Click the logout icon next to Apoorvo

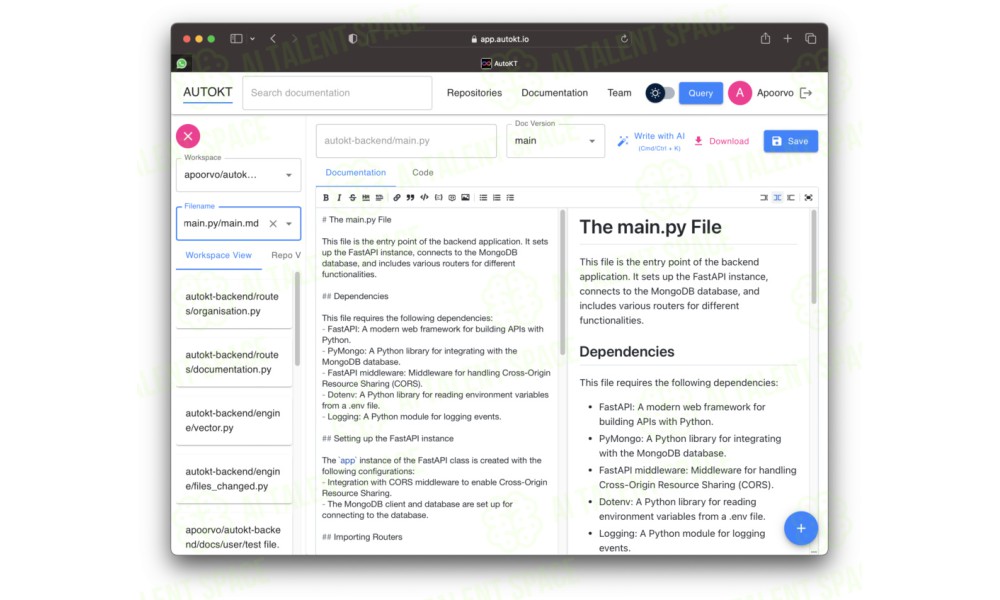click(x=806, y=93)
